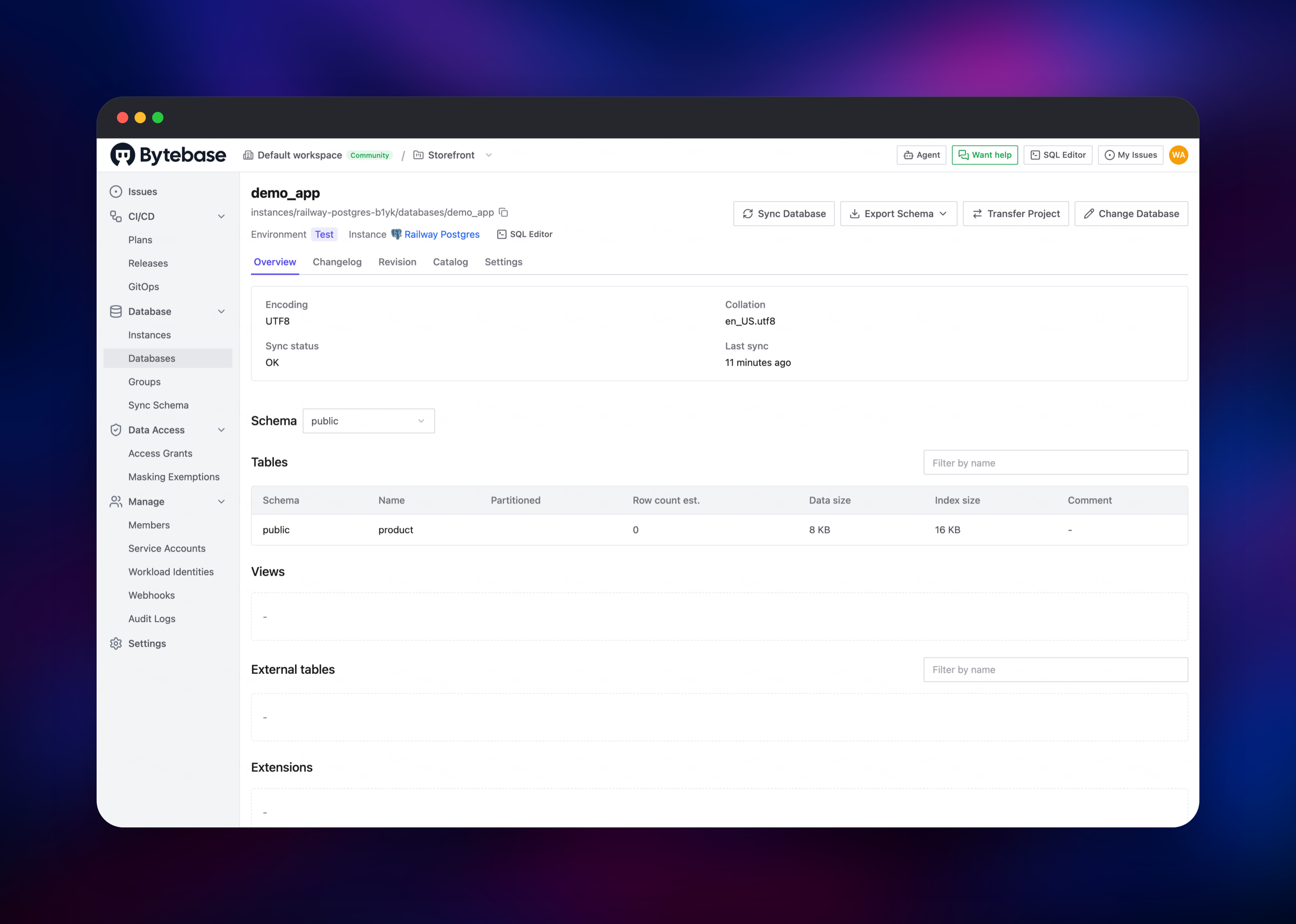The image size is (1296, 924).
Task: Copy the database resource path icon
Action: [x=503, y=212]
